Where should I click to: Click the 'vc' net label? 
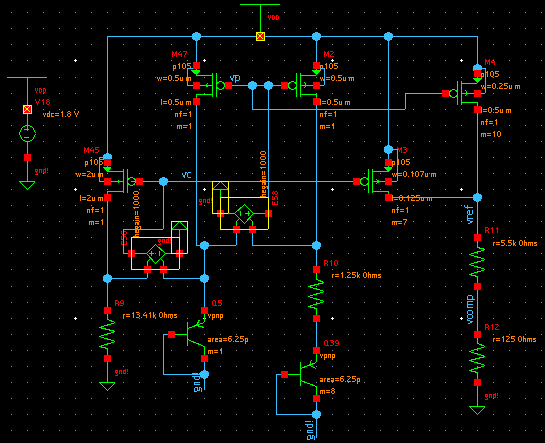tap(187, 174)
